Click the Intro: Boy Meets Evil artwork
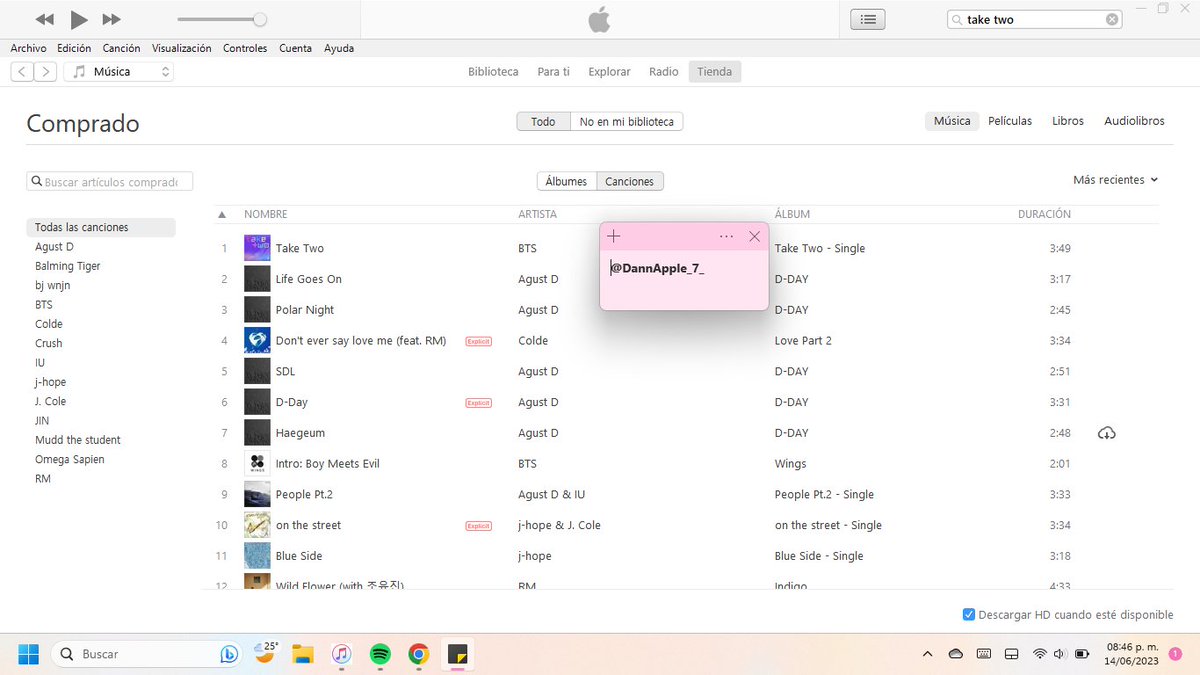This screenshot has width=1200, height=675. click(257, 463)
